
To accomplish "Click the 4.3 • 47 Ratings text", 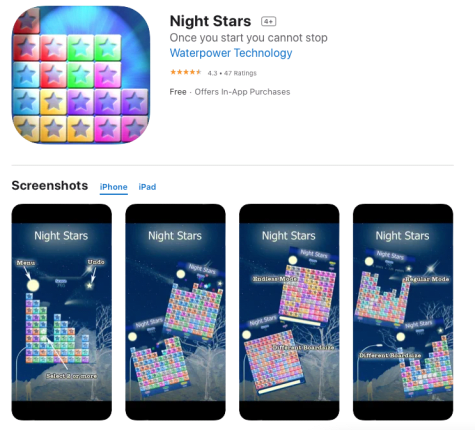I will tap(232, 73).
